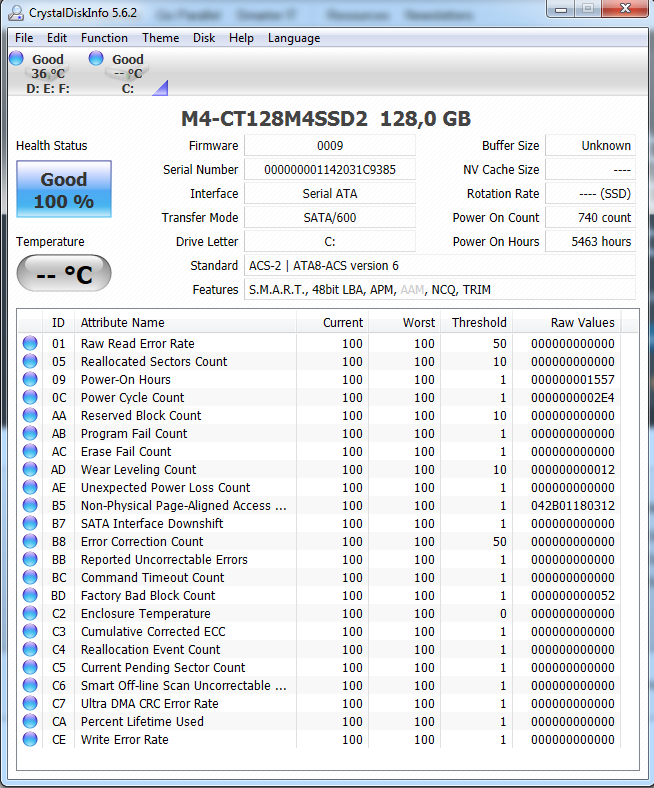
Task: Click status orb of Non-Physical Page-Aligned Access
Action: (30, 505)
